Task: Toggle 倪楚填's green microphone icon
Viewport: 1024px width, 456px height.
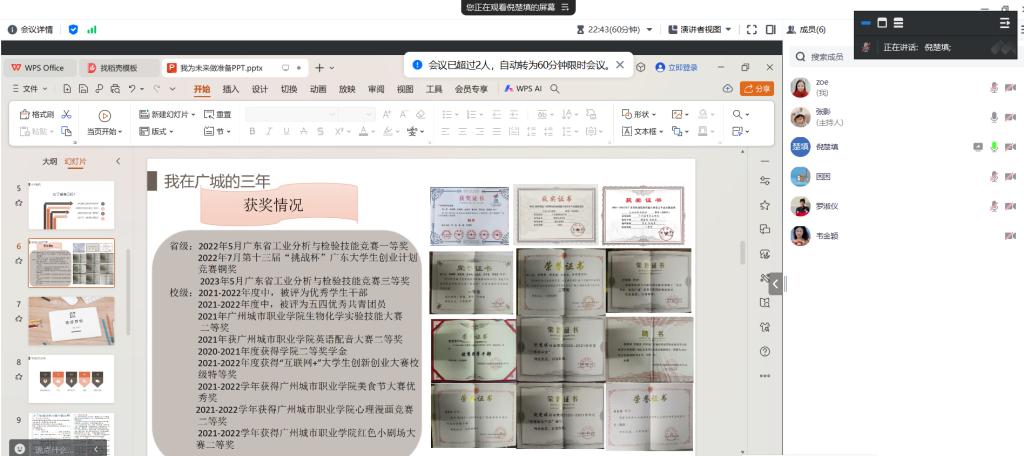Action: (x=994, y=147)
